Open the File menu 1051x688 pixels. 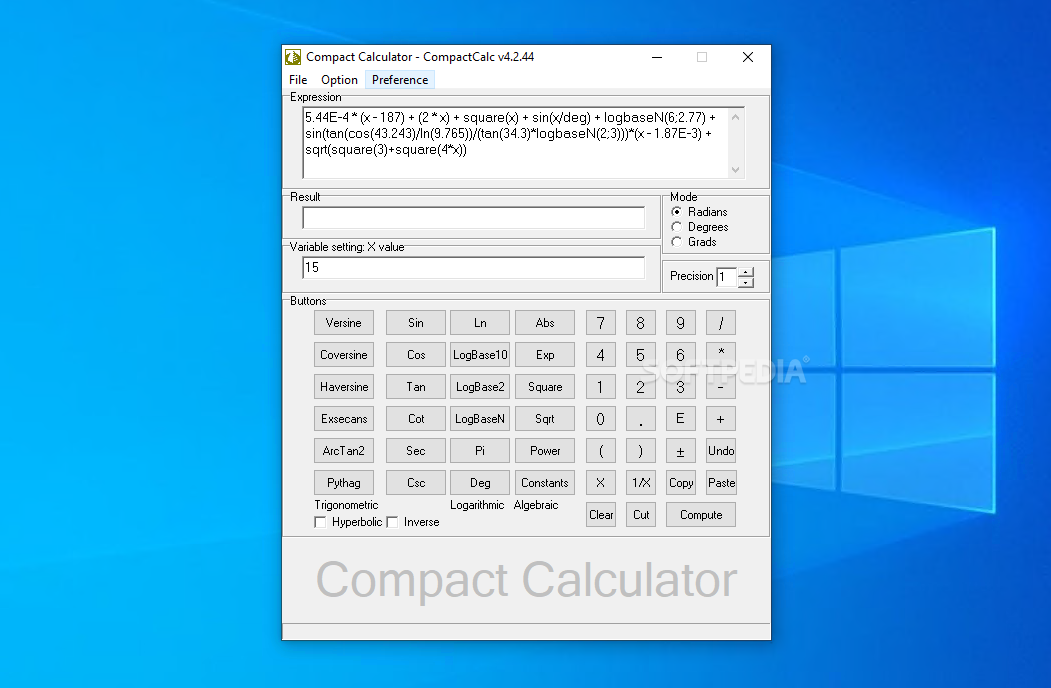pyautogui.click(x=298, y=80)
